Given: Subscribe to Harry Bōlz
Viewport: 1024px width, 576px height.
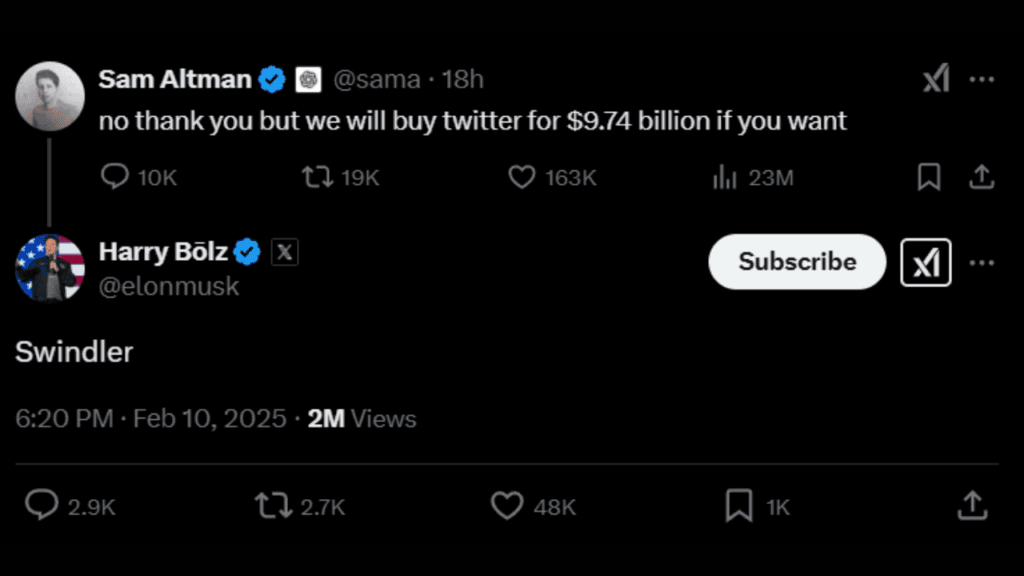Looking at the screenshot, I should coord(796,262).
